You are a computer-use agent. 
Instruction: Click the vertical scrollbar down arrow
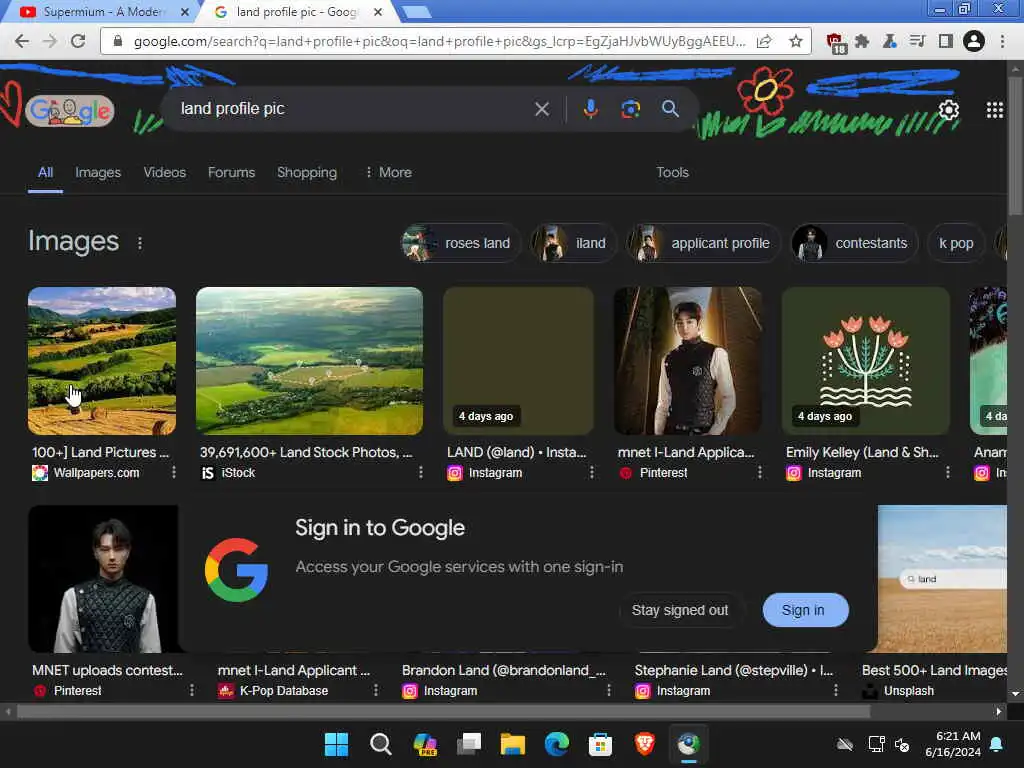point(1016,694)
